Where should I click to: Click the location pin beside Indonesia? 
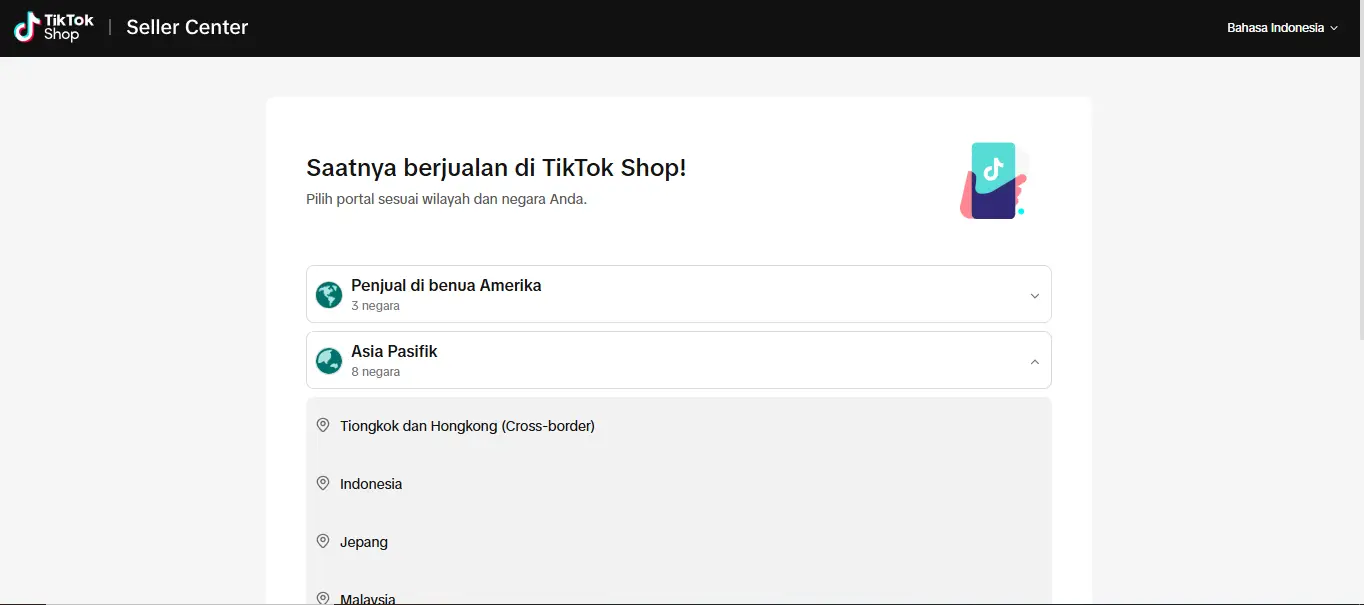point(323,483)
